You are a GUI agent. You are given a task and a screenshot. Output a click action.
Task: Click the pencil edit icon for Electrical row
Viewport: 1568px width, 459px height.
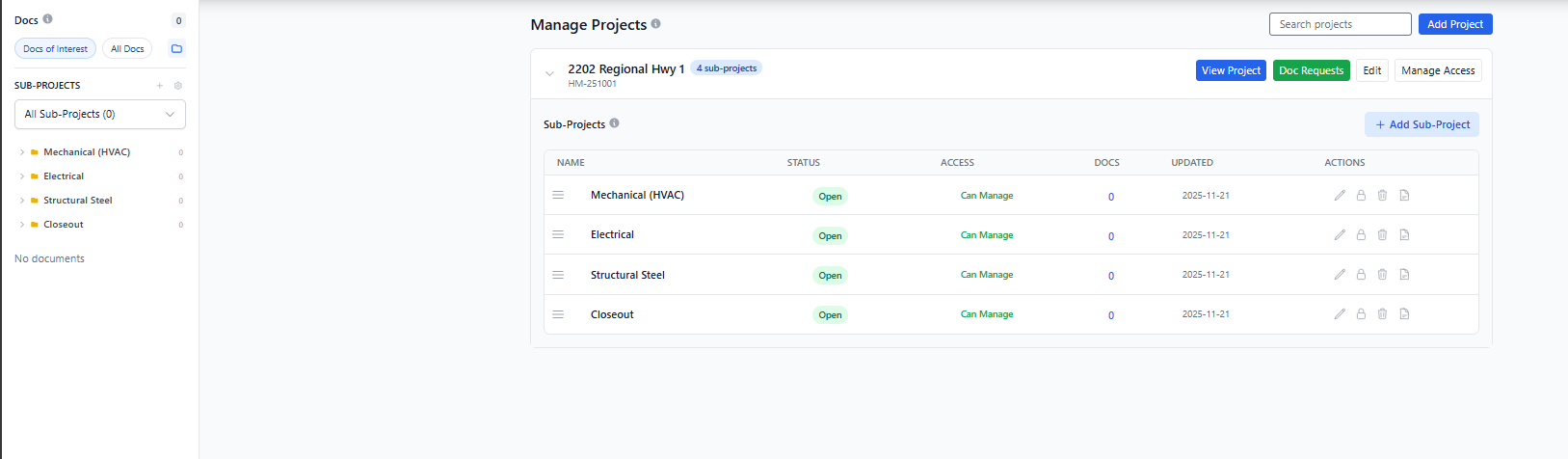point(1340,234)
